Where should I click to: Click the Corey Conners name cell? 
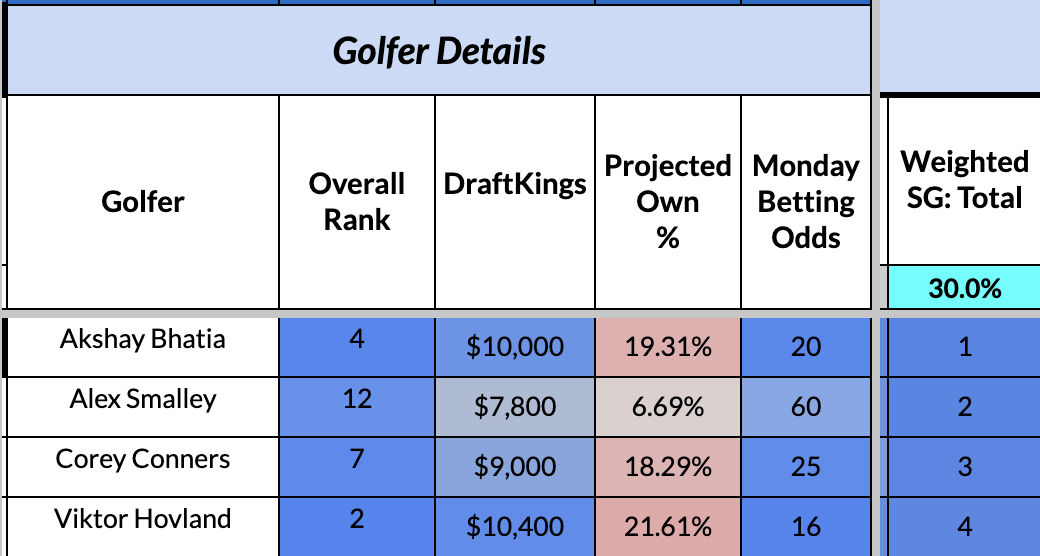point(143,460)
